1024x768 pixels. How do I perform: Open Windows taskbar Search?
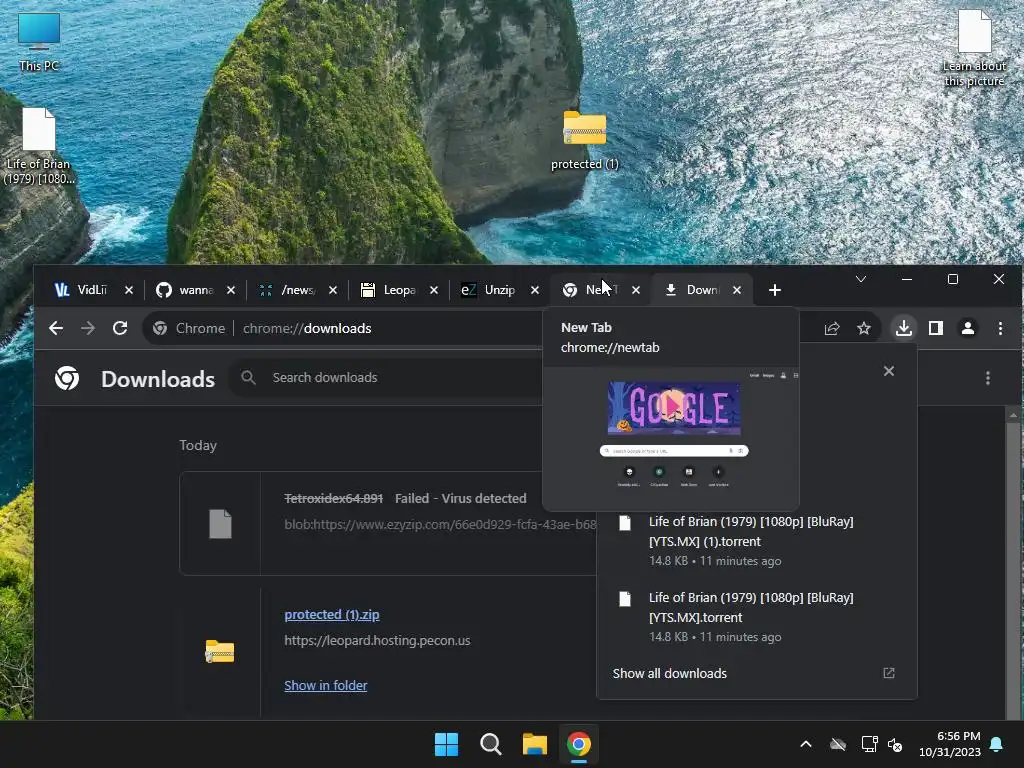(x=490, y=744)
